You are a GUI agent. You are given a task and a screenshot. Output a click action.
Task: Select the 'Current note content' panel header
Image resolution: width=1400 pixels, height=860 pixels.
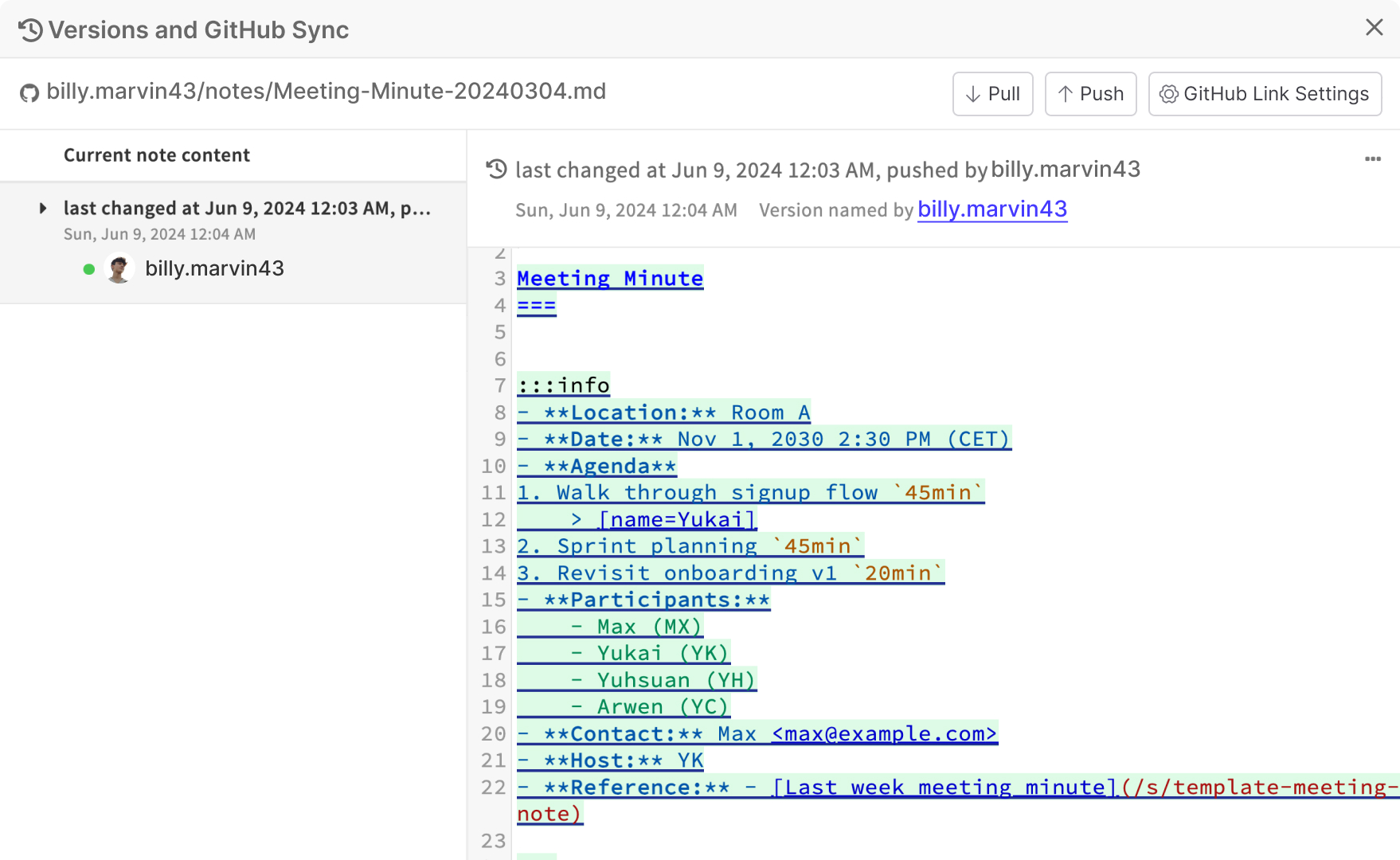click(156, 154)
